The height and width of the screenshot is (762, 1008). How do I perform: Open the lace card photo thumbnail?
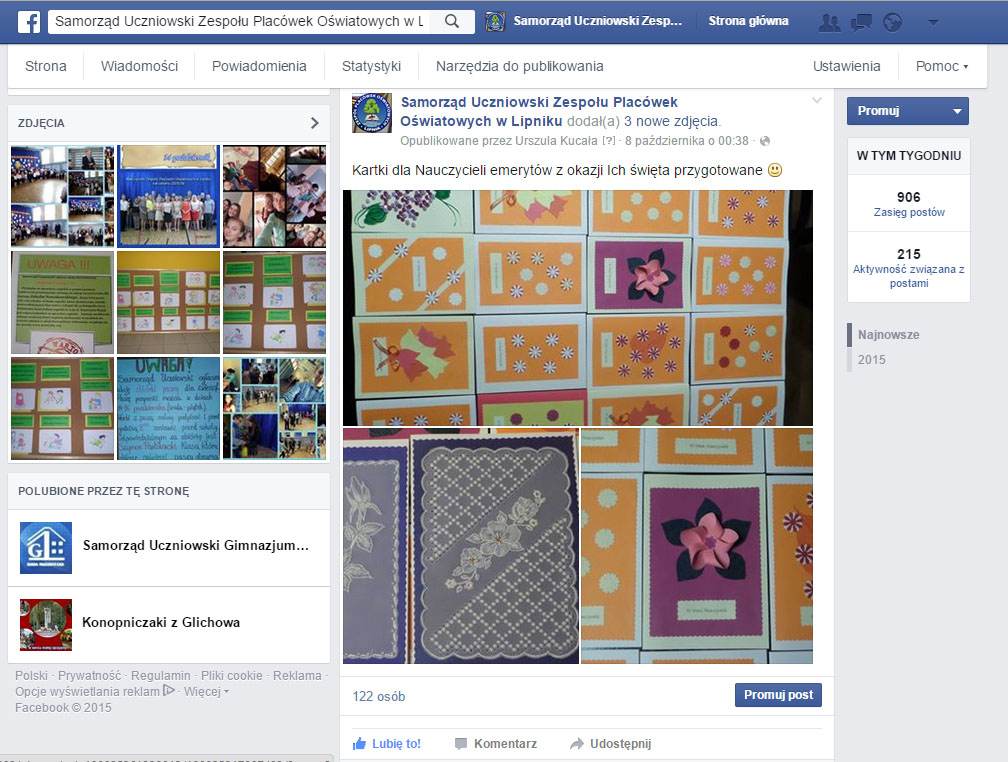click(461, 546)
